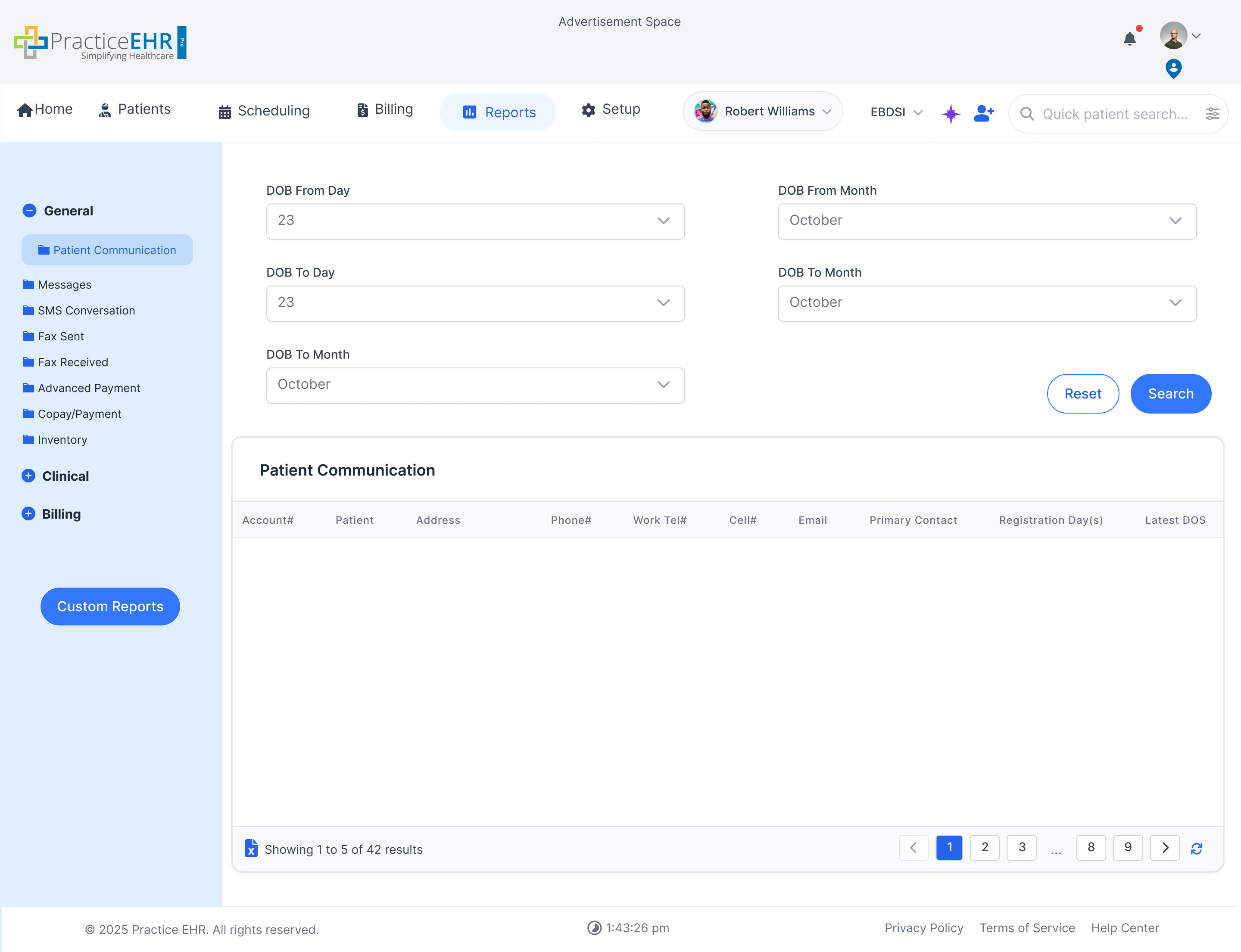Image resolution: width=1241 pixels, height=952 pixels.
Task: Click the refresh results icon
Action: coord(1196,848)
